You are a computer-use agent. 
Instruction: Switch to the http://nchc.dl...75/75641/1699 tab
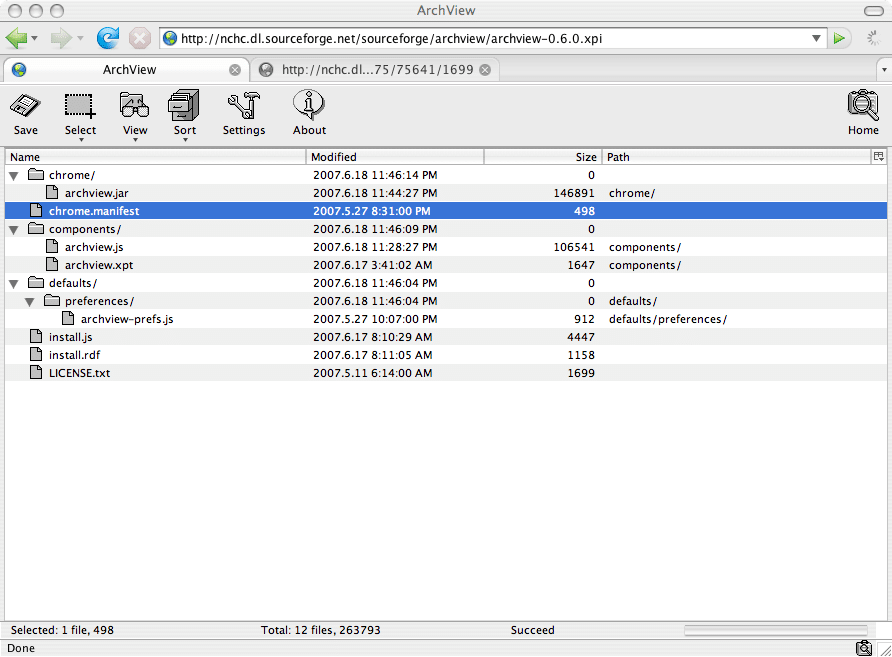[375, 69]
